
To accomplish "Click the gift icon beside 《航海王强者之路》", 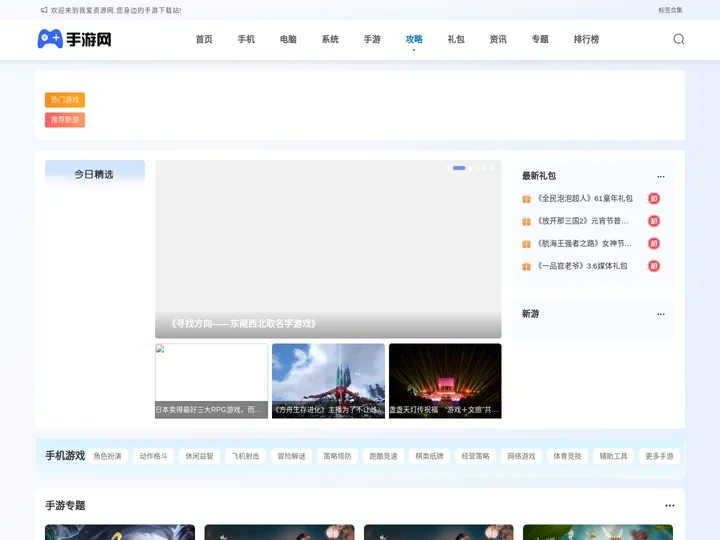I will (526, 244).
